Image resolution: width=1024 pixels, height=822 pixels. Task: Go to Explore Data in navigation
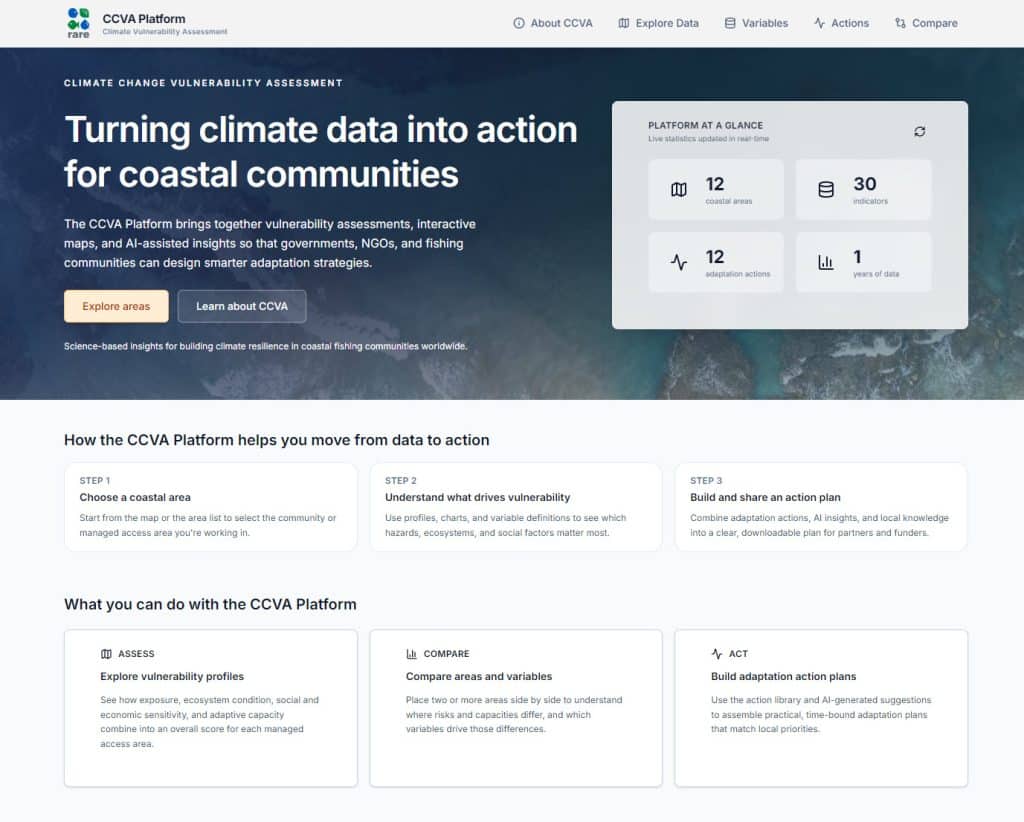pos(658,23)
